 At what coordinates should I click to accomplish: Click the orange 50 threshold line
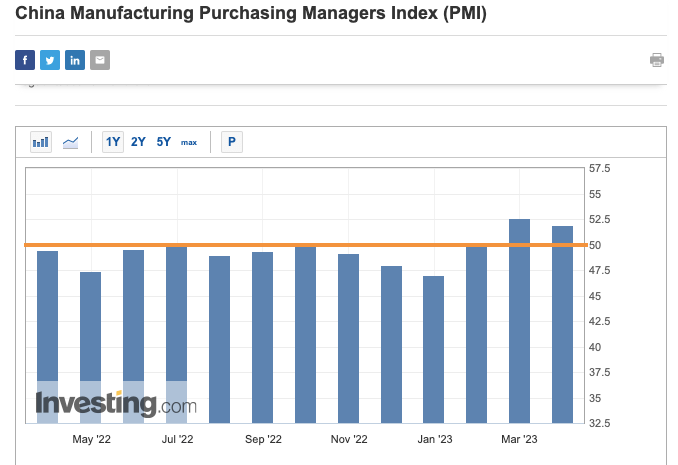click(x=300, y=245)
